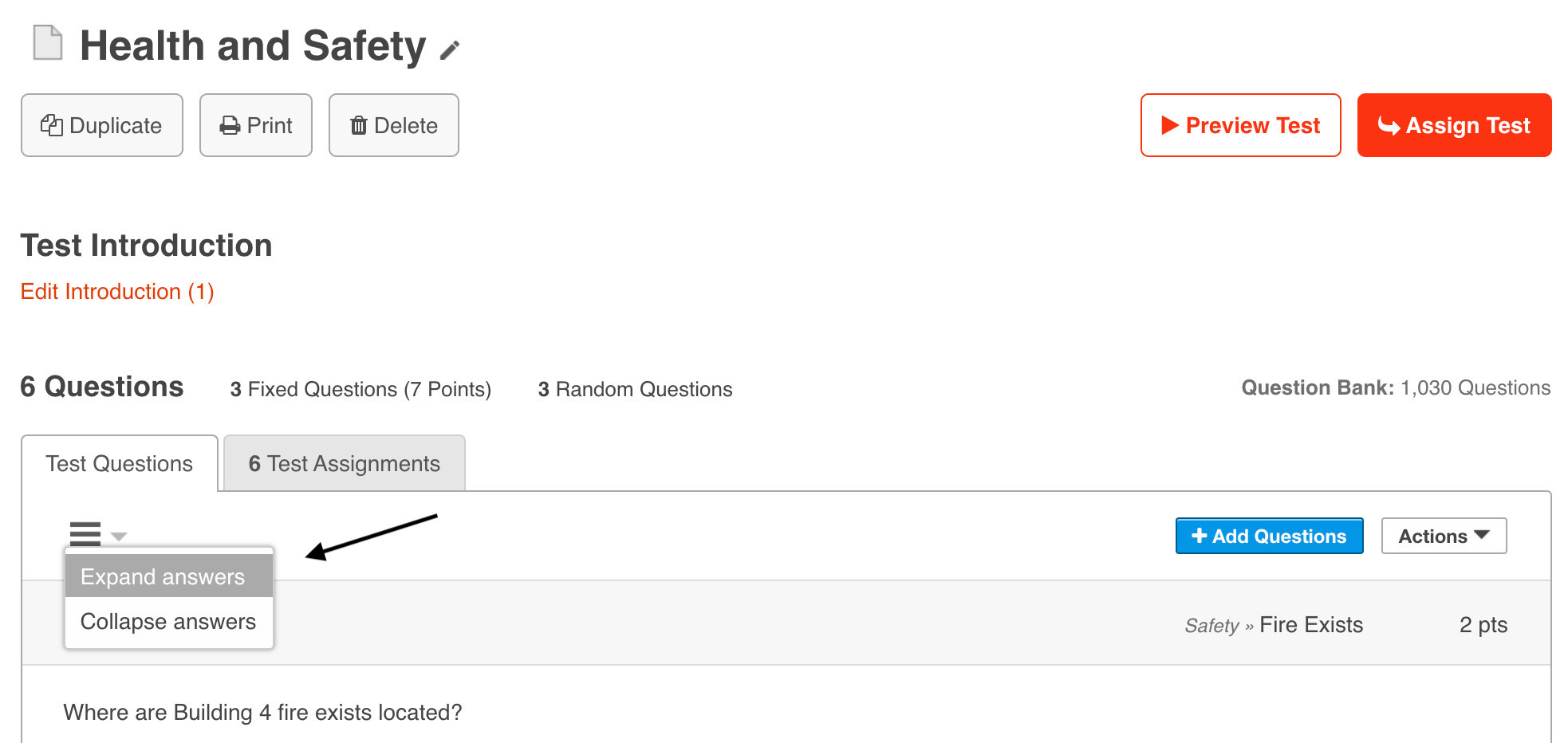Click the Delete button

(x=394, y=125)
